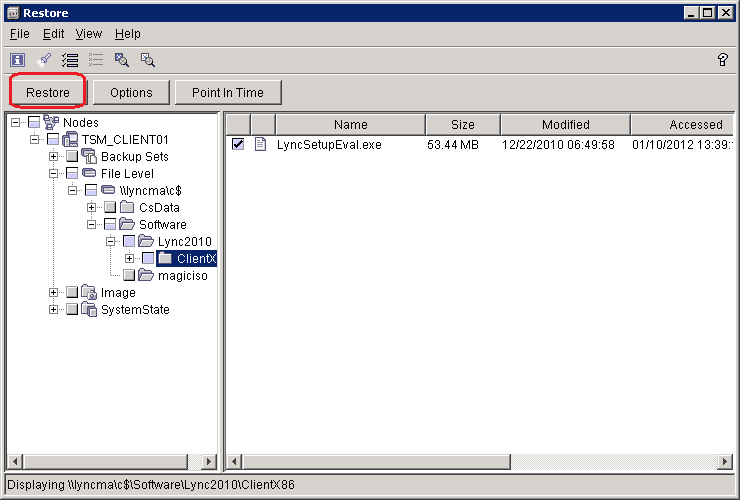Check the magiciso folder checkbox

(x=129, y=276)
